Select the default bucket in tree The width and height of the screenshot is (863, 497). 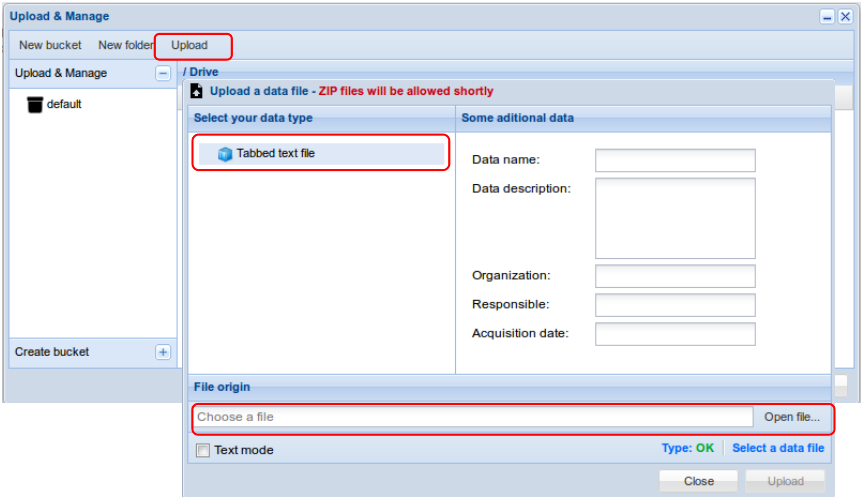(64, 104)
